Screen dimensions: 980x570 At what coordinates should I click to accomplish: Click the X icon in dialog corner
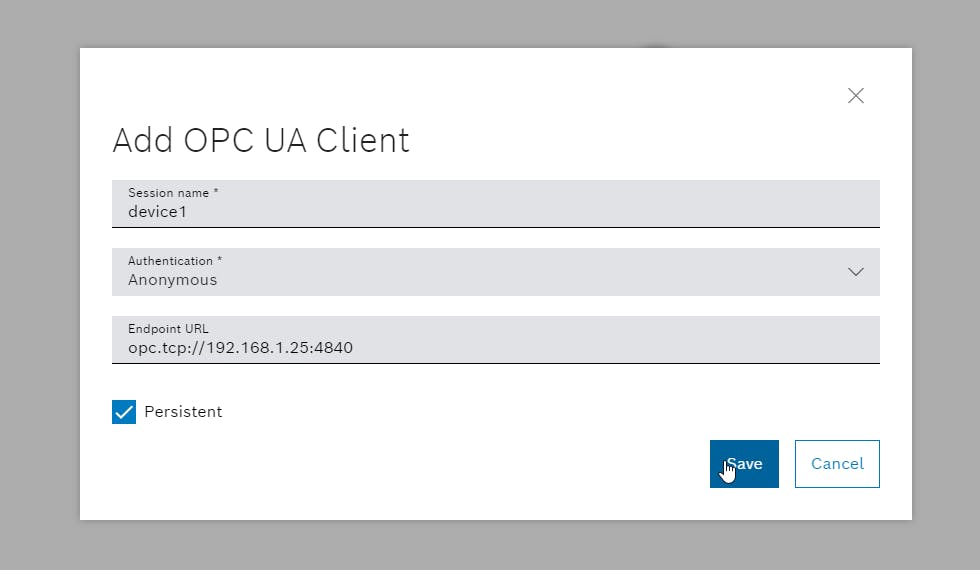coord(856,96)
